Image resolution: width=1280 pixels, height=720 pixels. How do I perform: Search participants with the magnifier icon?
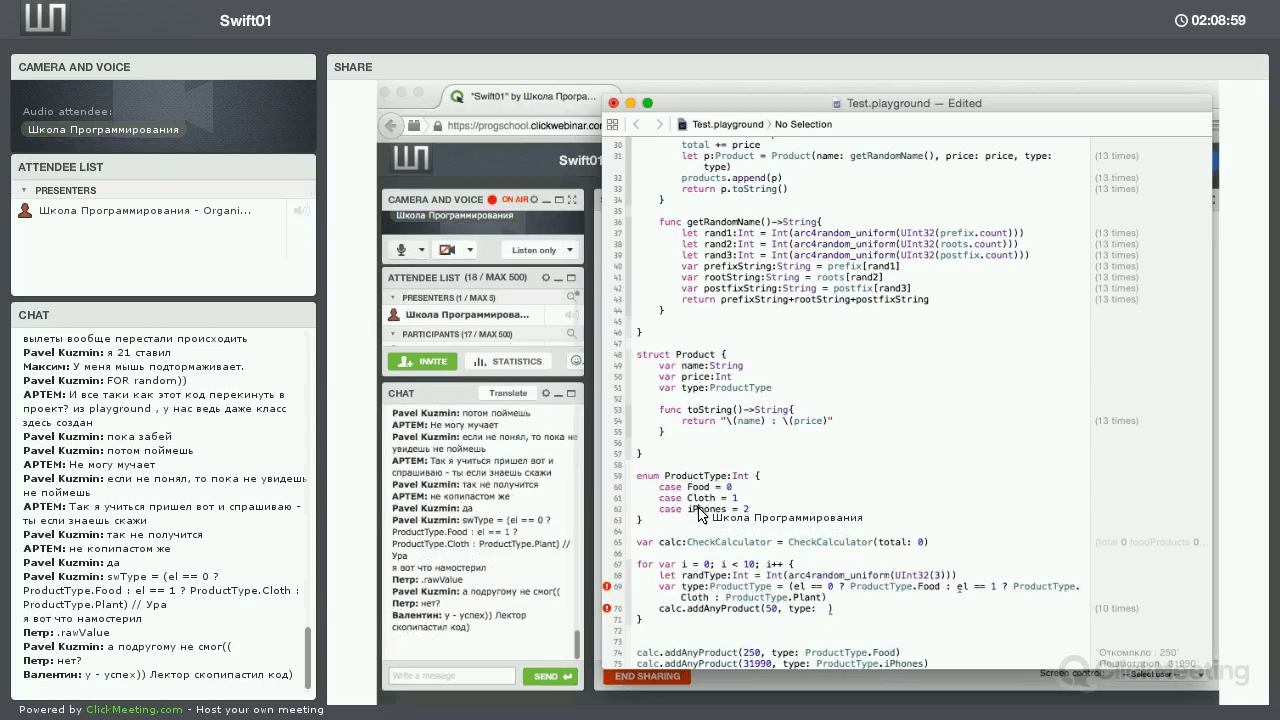coord(572,334)
